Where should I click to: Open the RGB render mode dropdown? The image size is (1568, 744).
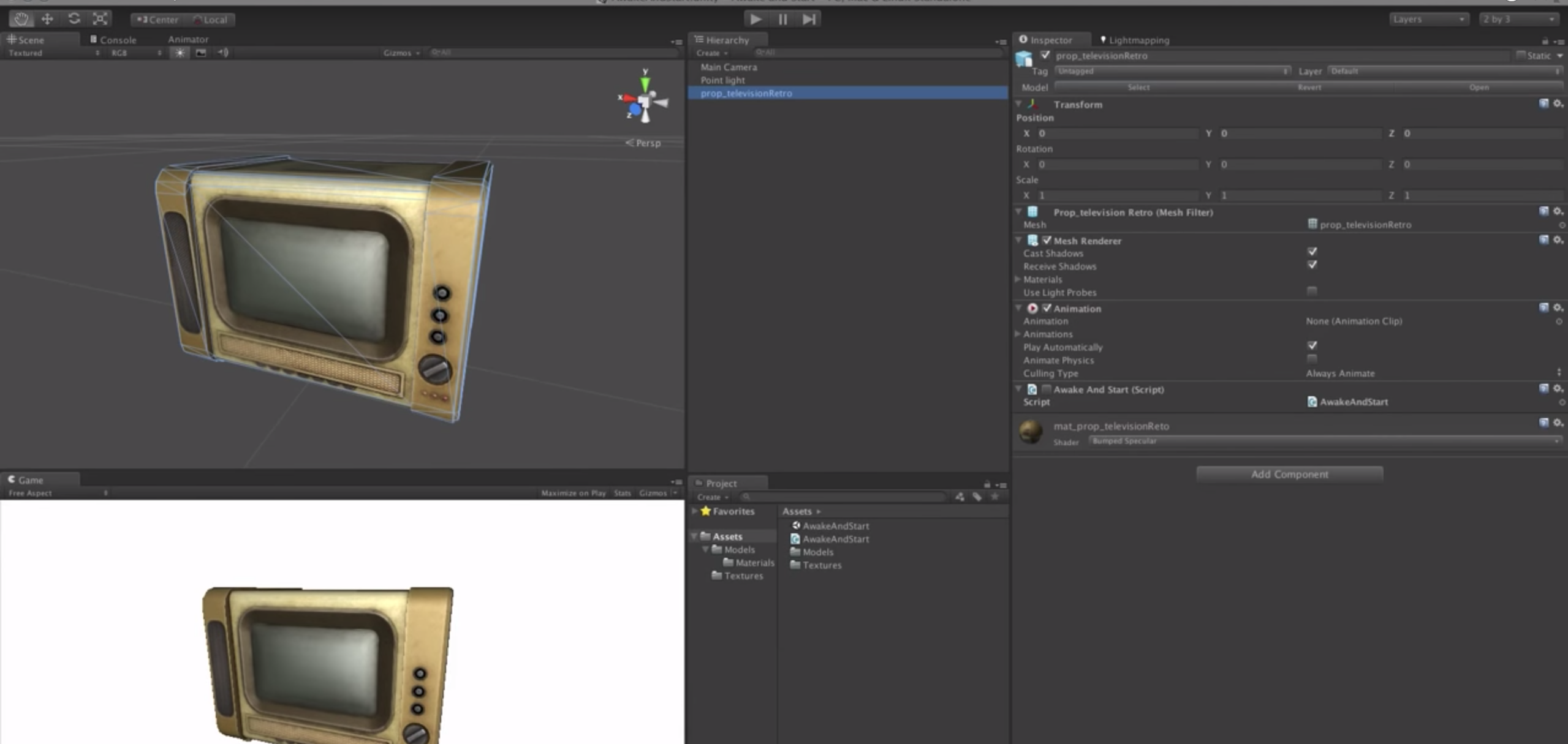tap(136, 53)
